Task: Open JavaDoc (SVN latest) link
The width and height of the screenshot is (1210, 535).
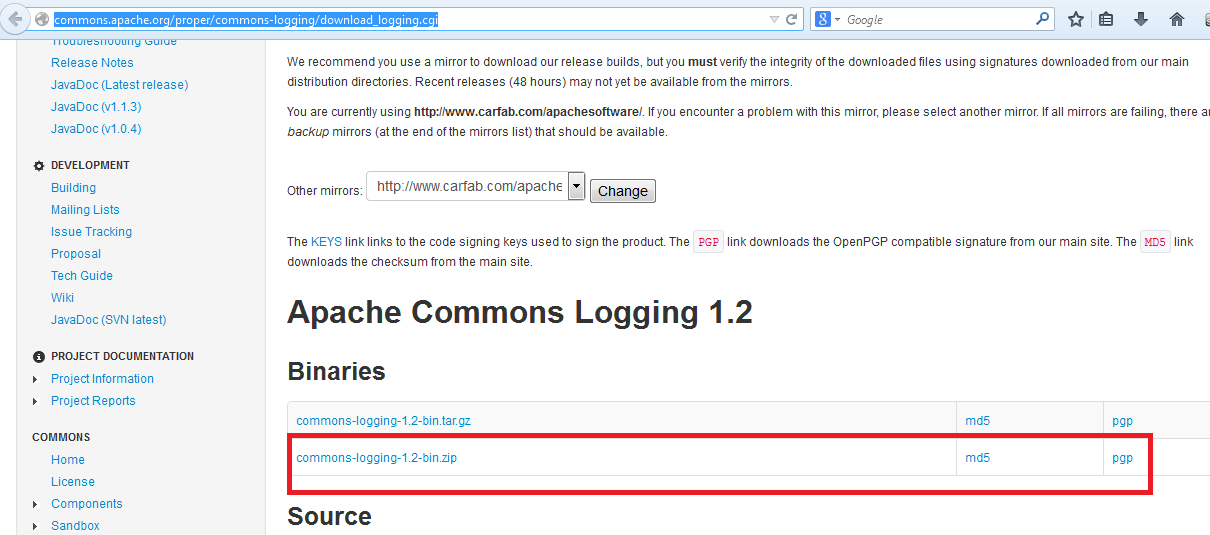Action: [x=109, y=320]
